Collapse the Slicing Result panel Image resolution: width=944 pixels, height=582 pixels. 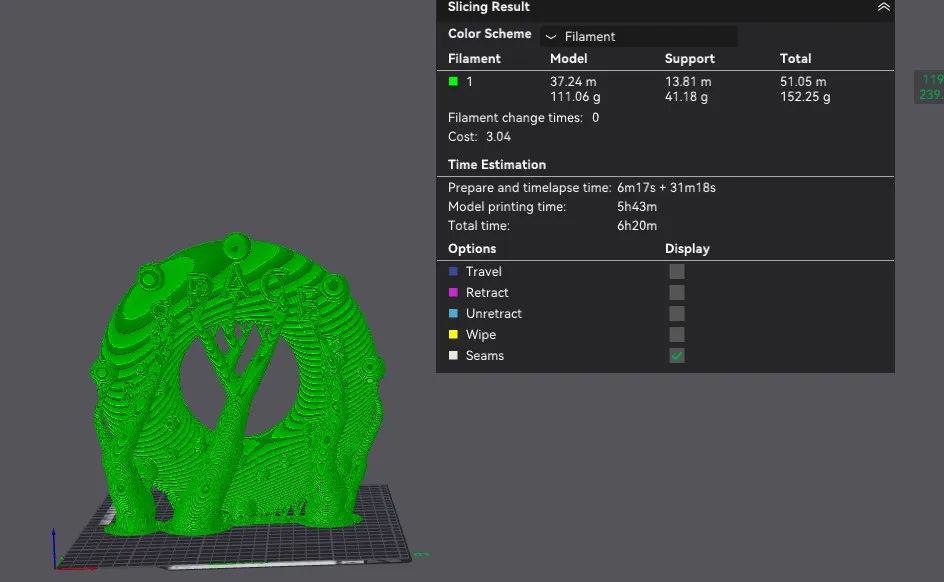pyautogui.click(x=883, y=7)
